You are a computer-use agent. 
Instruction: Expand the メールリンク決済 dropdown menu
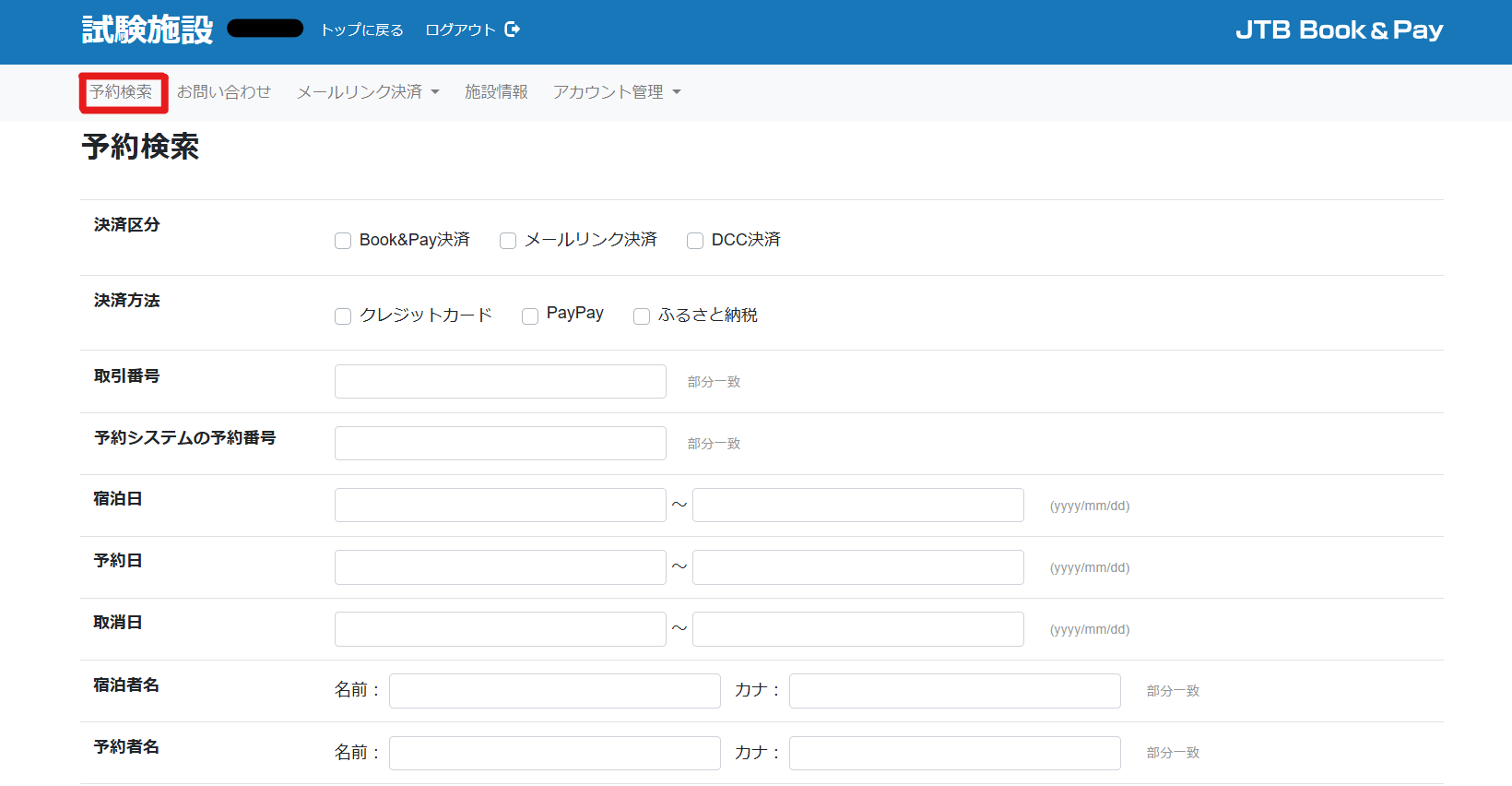[x=368, y=92]
